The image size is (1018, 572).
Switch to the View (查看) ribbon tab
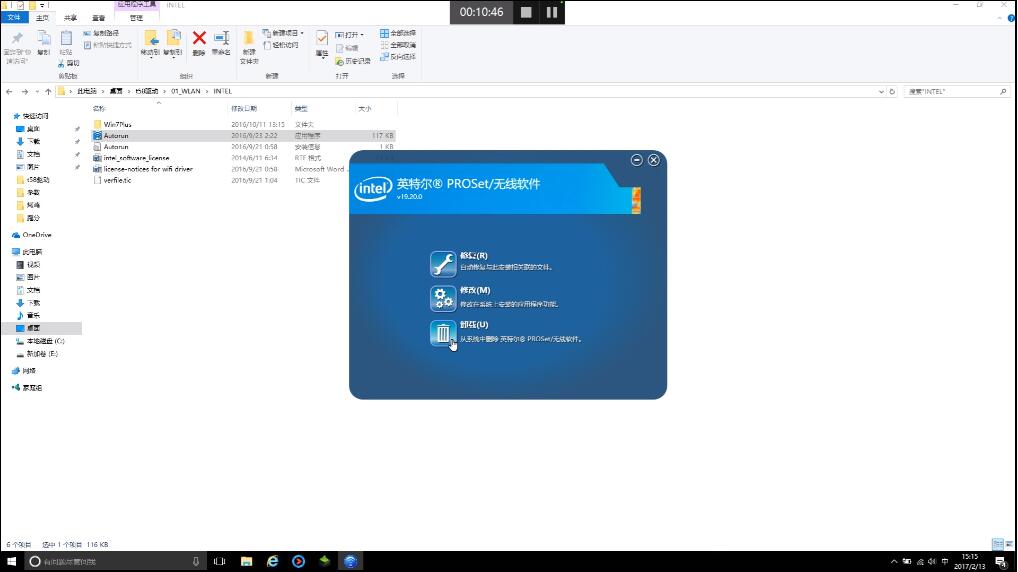pos(98,18)
